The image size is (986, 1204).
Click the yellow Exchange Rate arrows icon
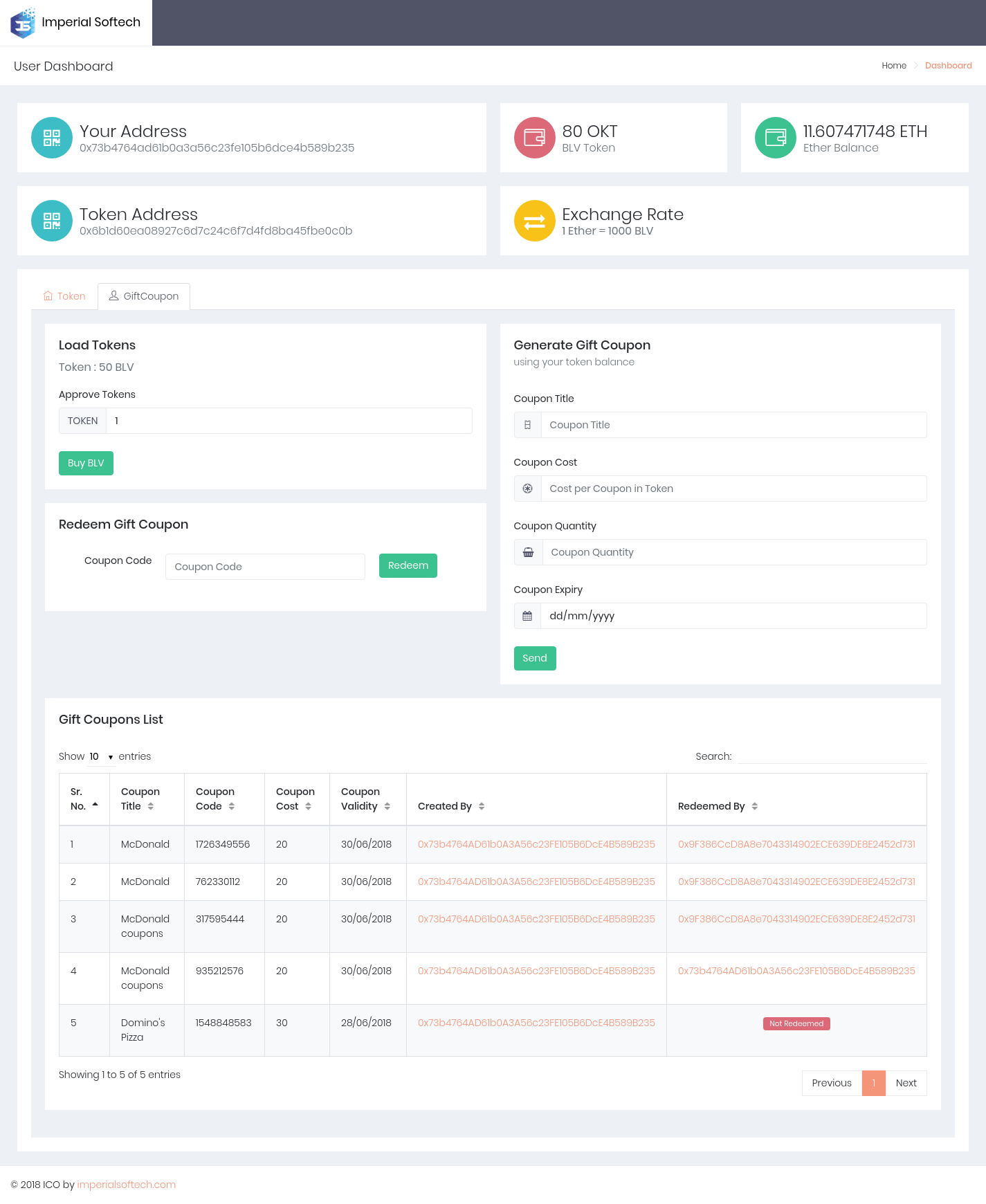pos(535,221)
